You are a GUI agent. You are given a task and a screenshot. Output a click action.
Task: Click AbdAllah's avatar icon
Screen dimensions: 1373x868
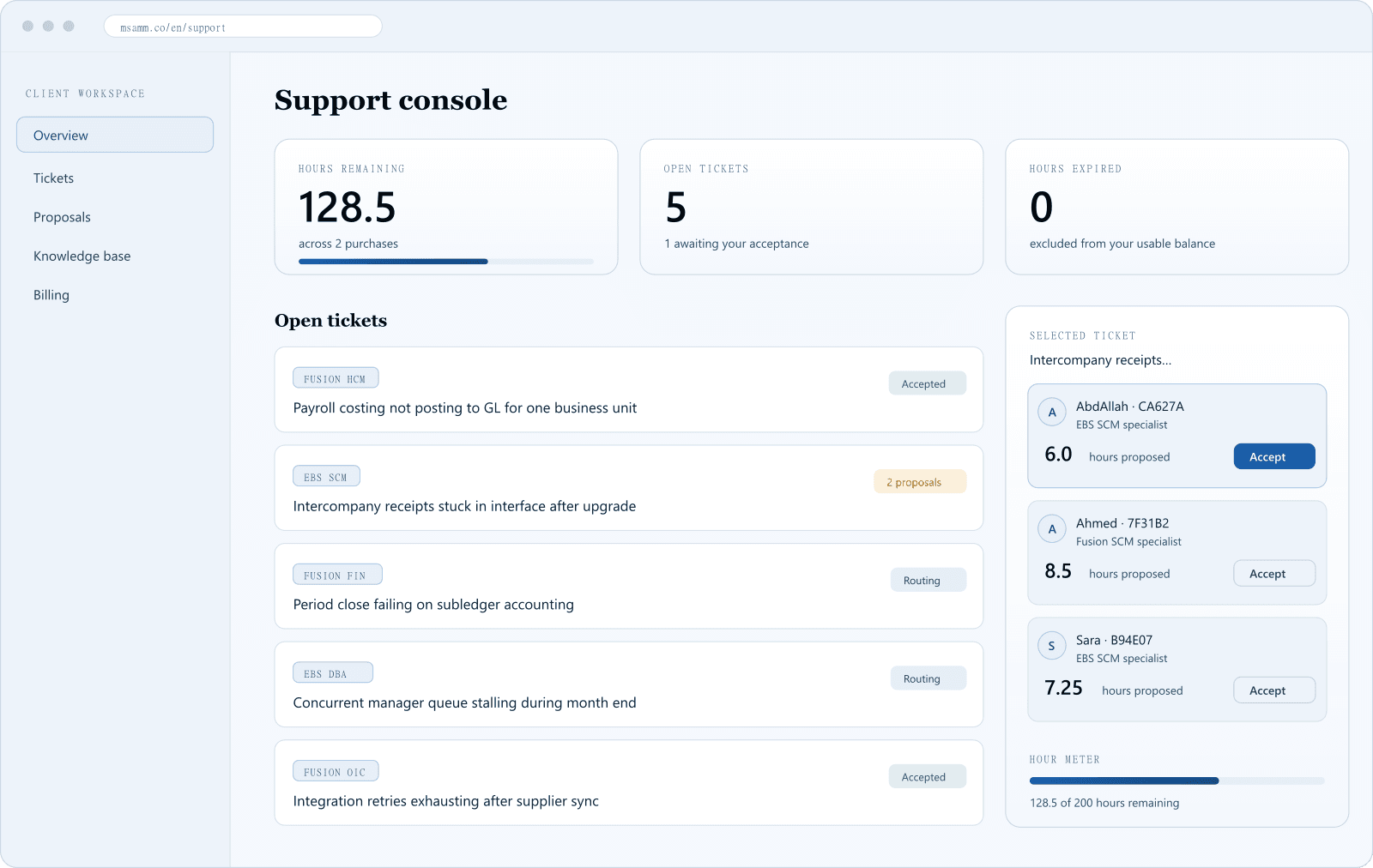pyautogui.click(x=1052, y=413)
